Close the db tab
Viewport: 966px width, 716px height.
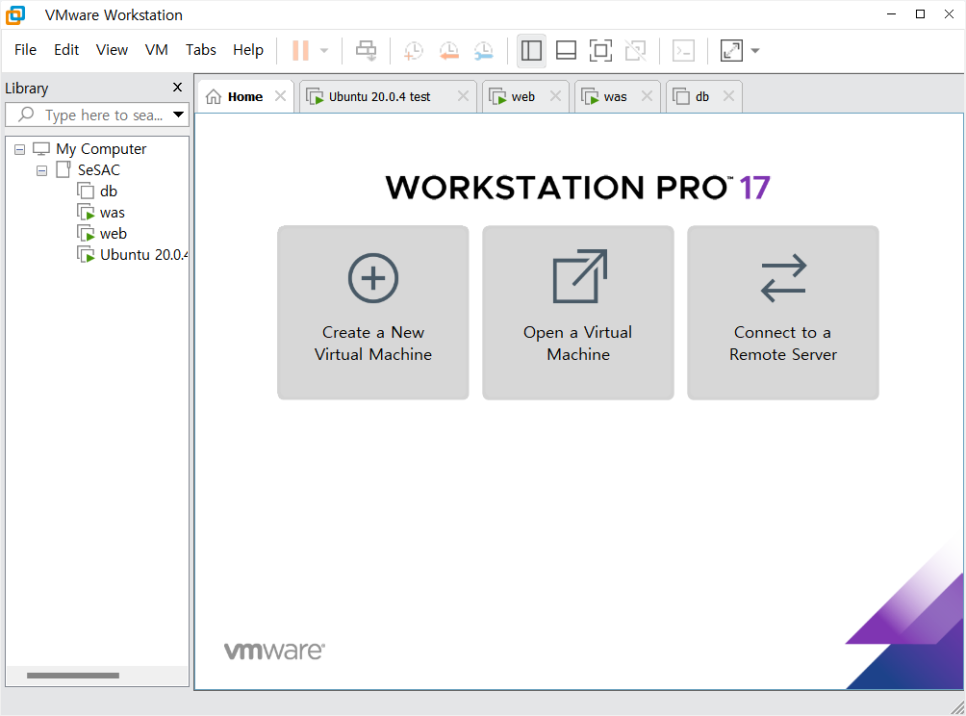(x=729, y=96)
